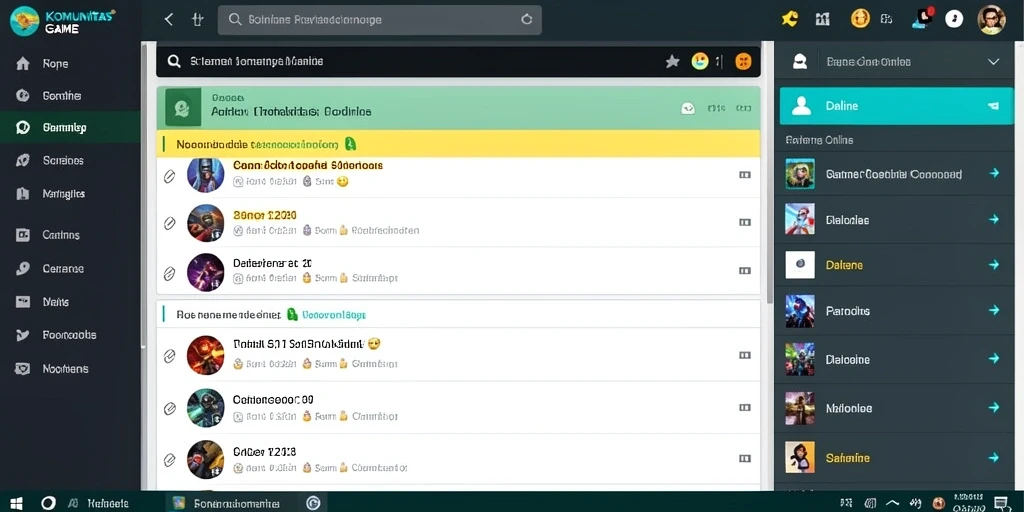Open arrow next to yellow Salenine

click(994, 457)
